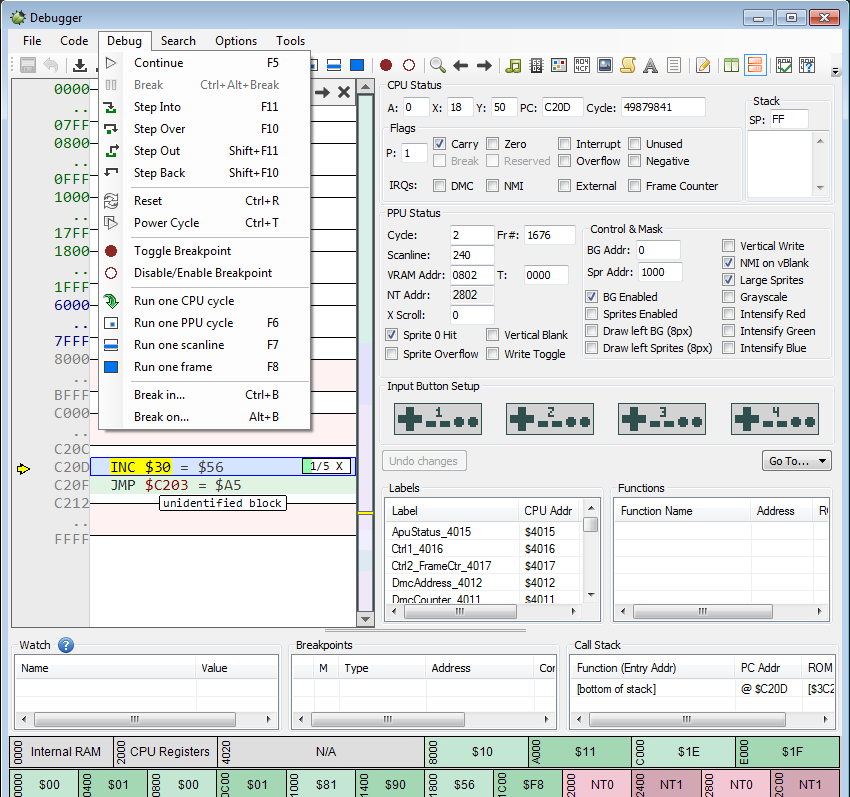The height and width of the screenshot is (797, 850).
Task: Click the Navigate forward arrow in toolbar
Action: [x=484, y=66]
